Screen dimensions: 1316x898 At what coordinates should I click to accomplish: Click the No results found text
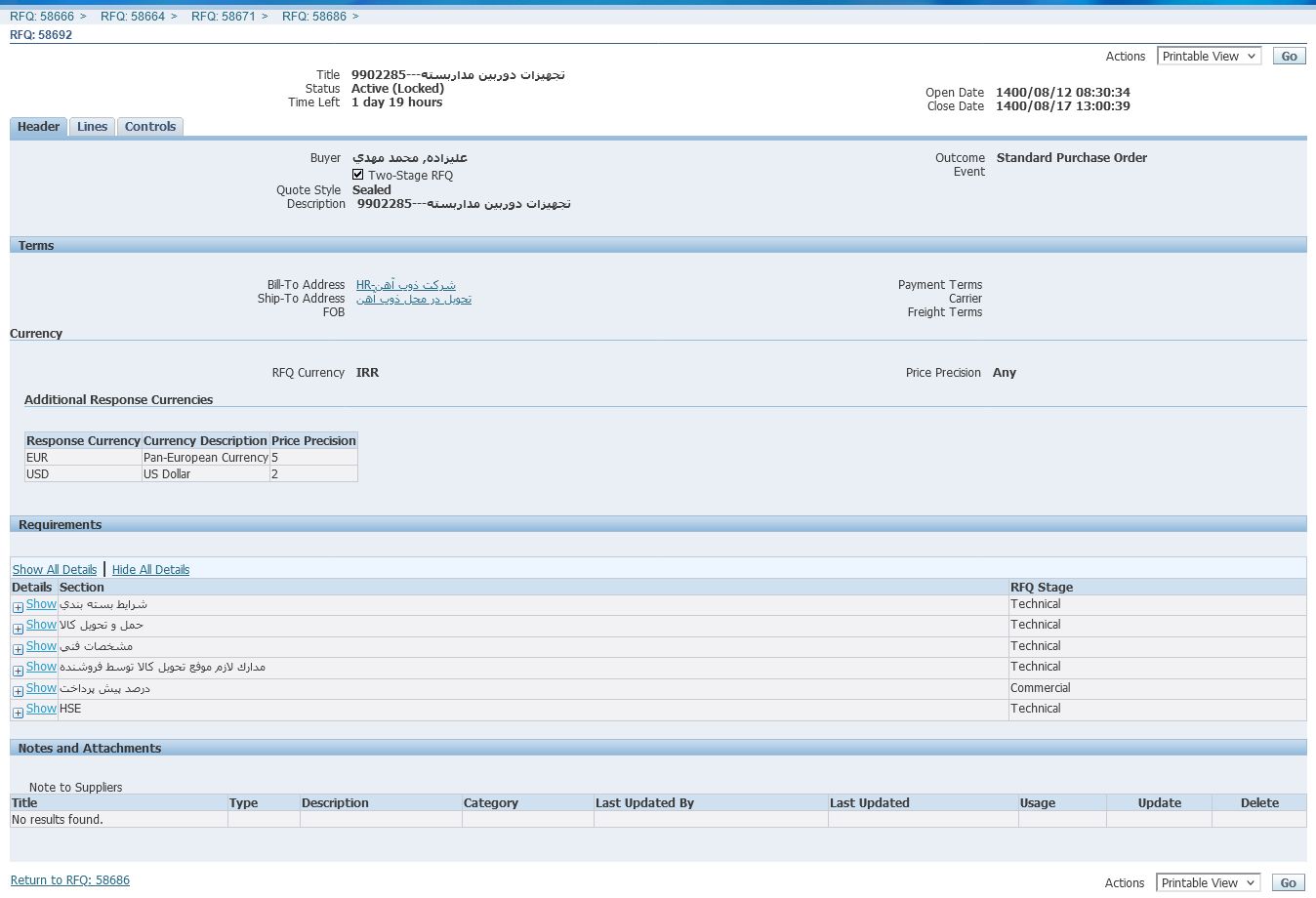click(58, 820)
